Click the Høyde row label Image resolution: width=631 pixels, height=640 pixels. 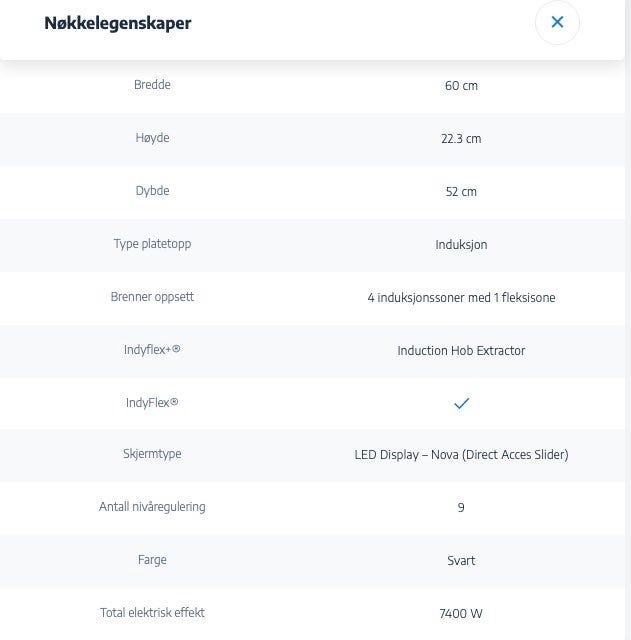pyautogui.click(x=152, y=138)
